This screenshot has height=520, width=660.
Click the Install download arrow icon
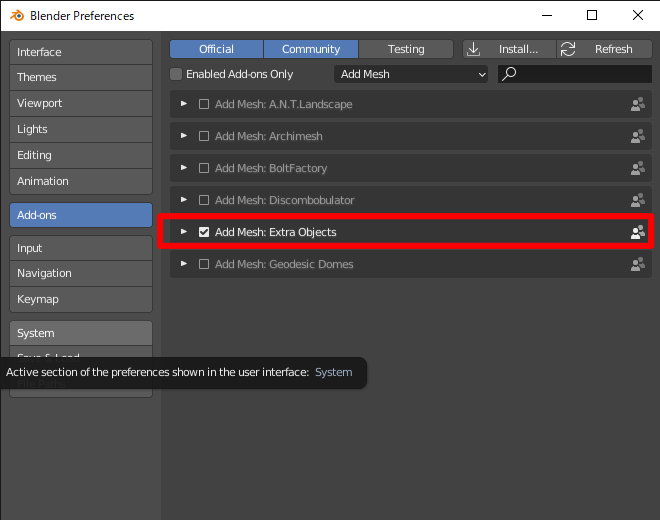coord(474,49)
